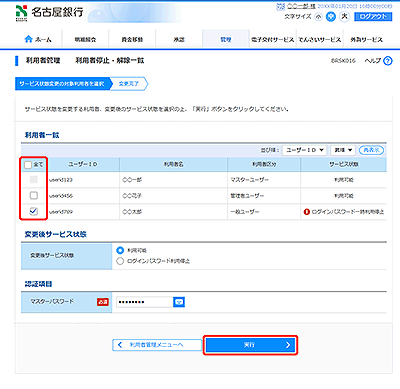Click the home icon in navigation bar

pyautogui.click(x=28, y=39)
